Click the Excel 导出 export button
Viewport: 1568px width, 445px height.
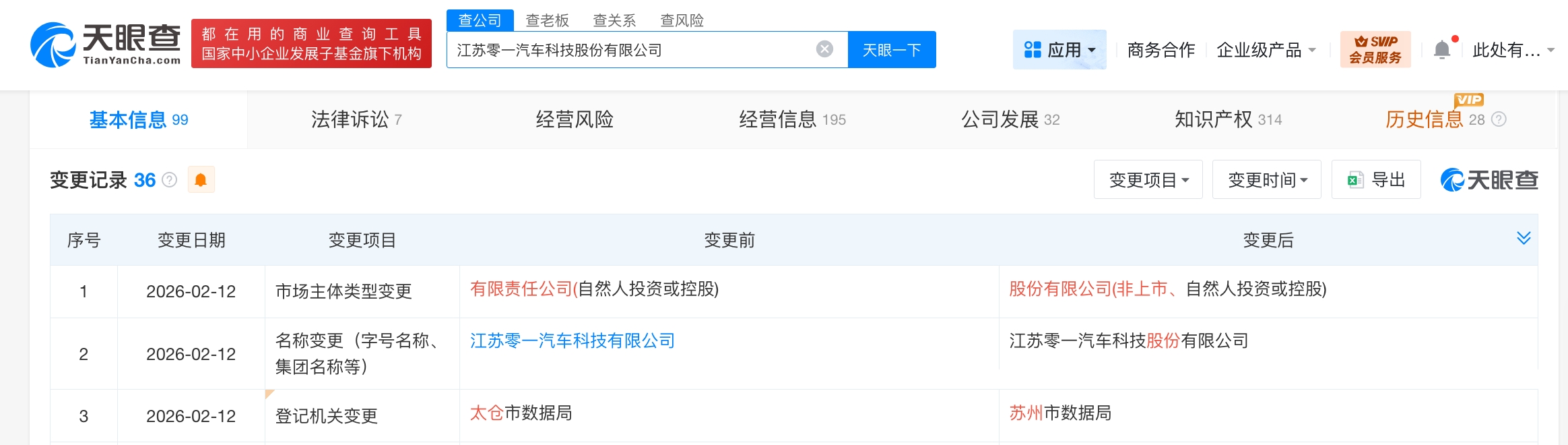[1376, 180]
